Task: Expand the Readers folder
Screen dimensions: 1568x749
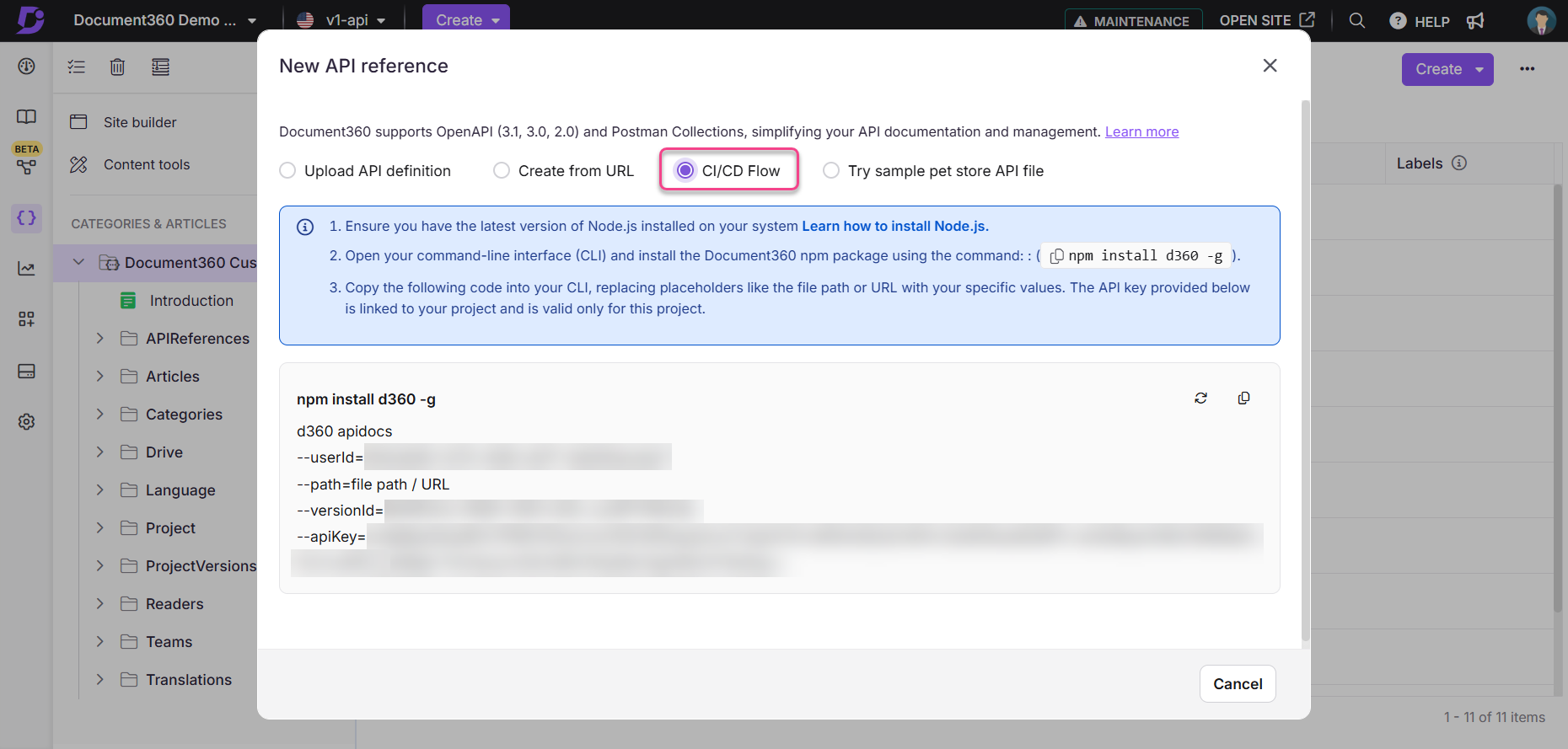Action: 100,603
